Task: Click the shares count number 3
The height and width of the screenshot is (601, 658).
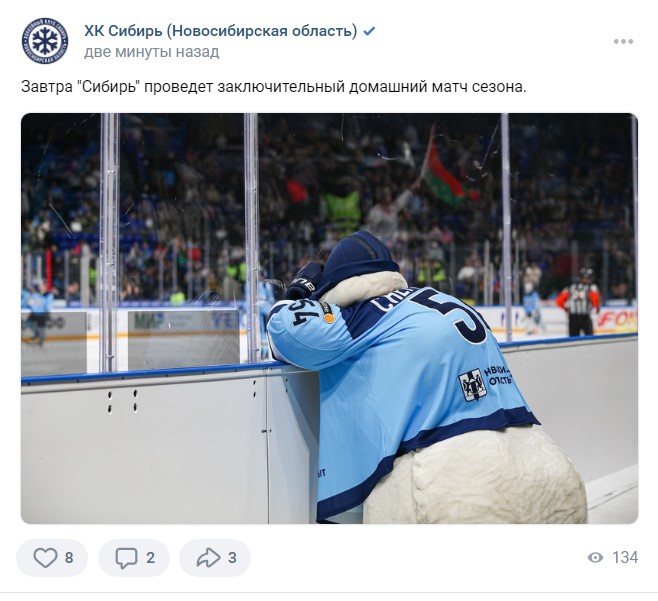Action: point(232,558)
